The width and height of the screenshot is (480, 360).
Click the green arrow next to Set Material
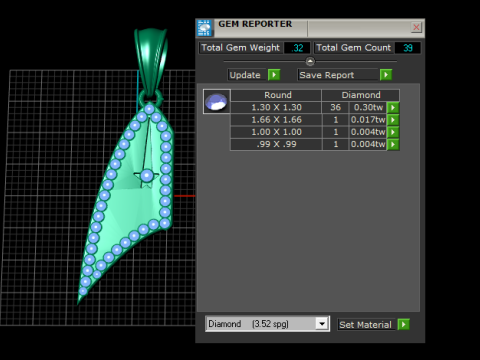(403, 324)
